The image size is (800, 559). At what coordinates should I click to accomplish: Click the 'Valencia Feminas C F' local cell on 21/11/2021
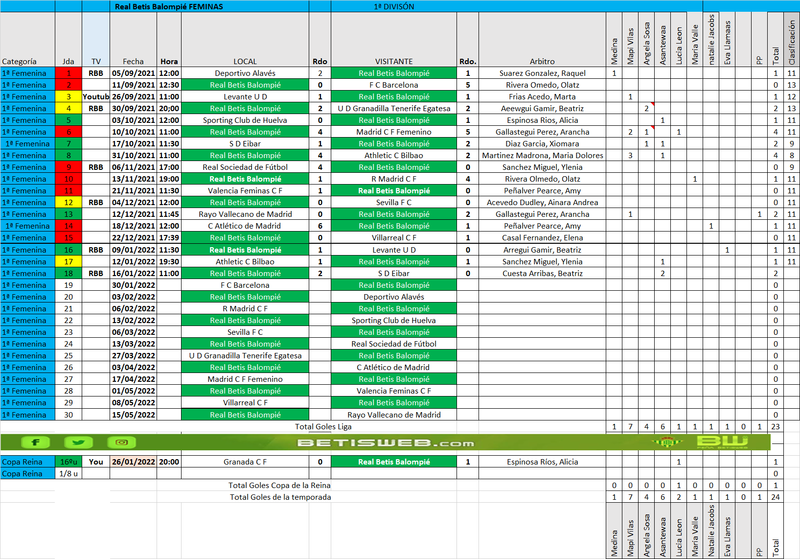coord(245,190)
